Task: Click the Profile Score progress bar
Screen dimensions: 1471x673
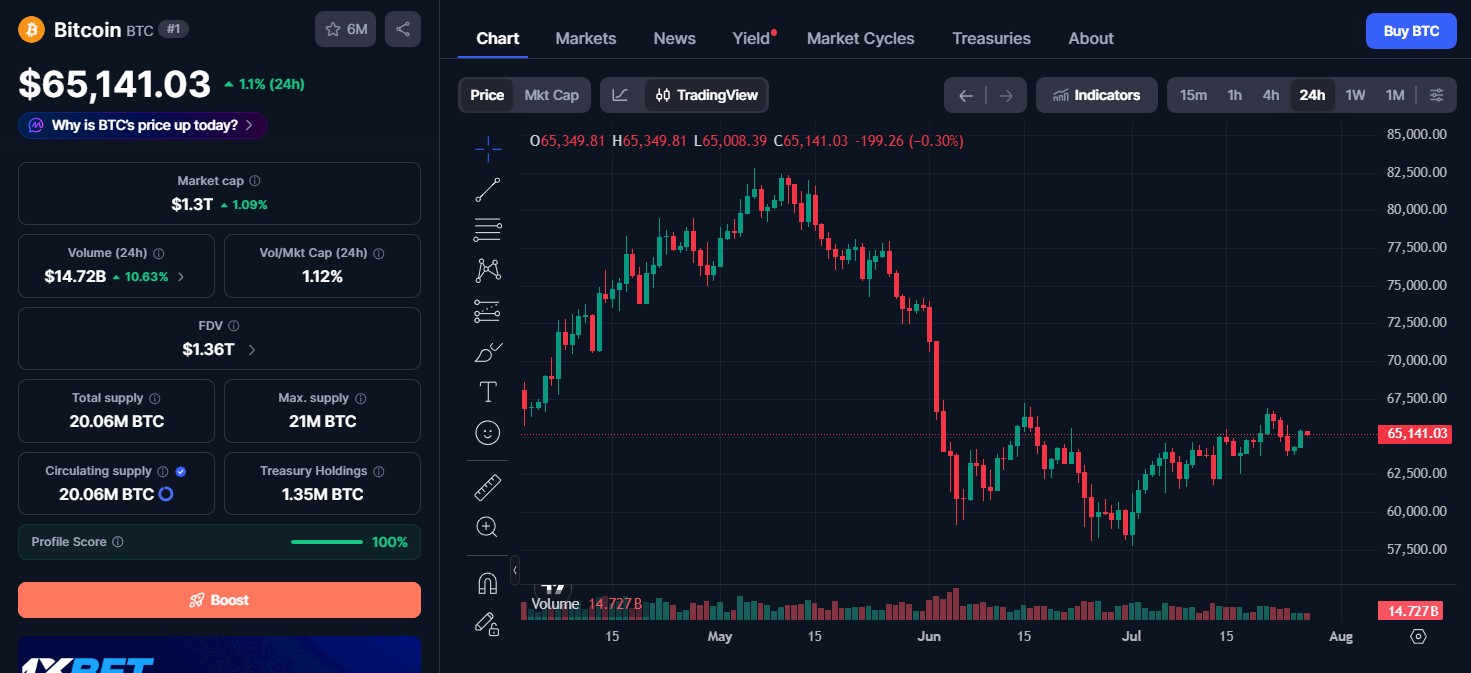Action: click(327, 542)
